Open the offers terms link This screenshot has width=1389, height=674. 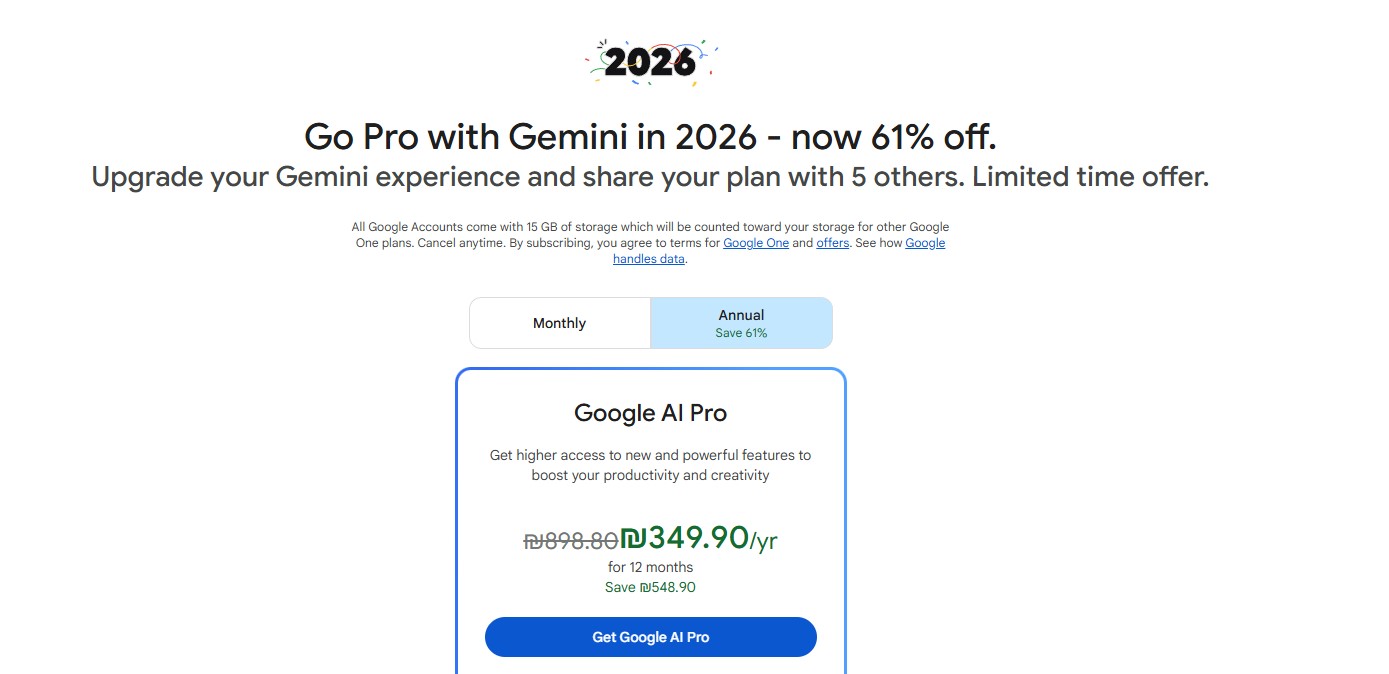[832, 243]
